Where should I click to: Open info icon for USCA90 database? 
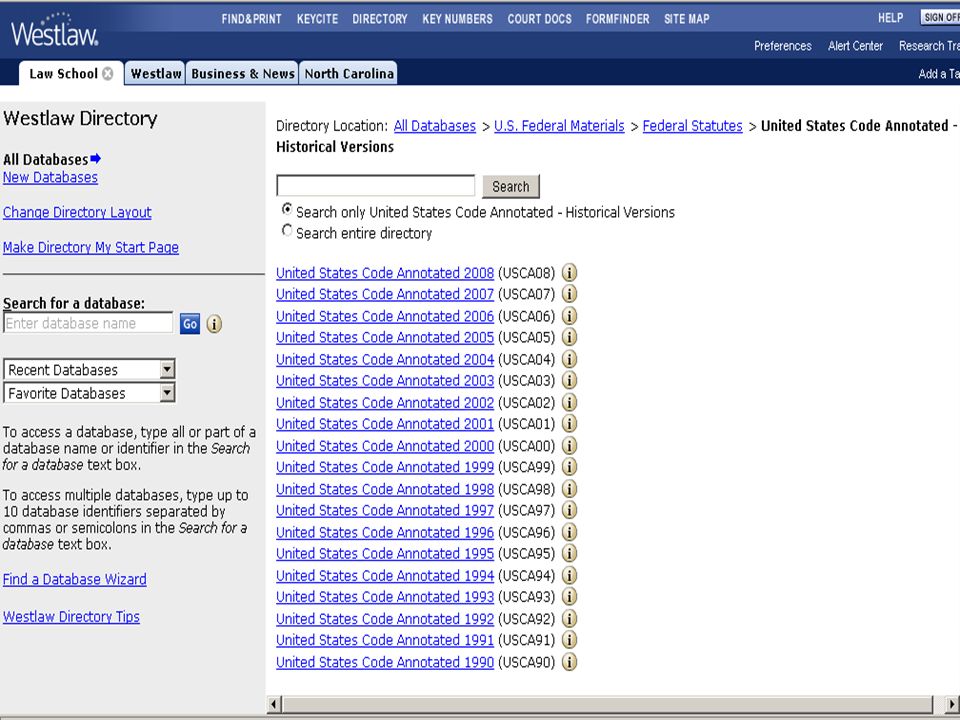coord(569,662)
